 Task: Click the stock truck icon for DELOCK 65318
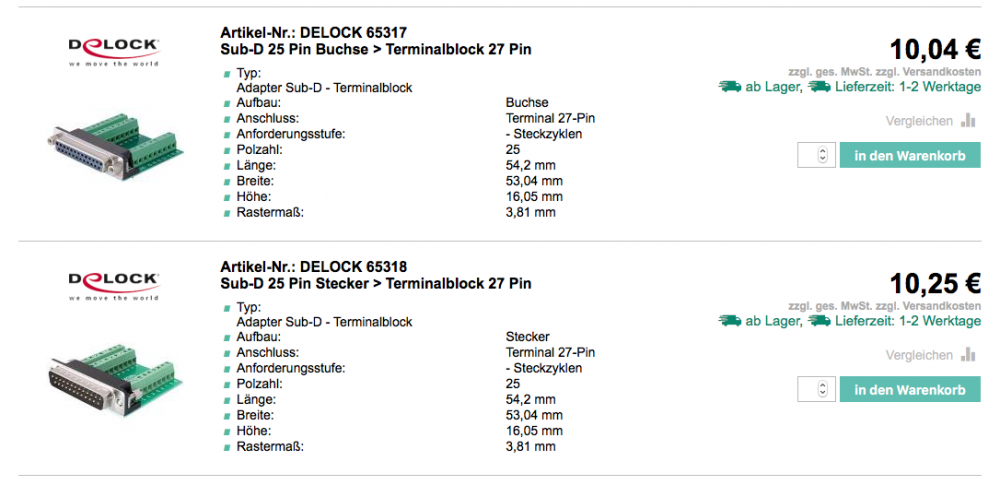[x=730, y=321]
